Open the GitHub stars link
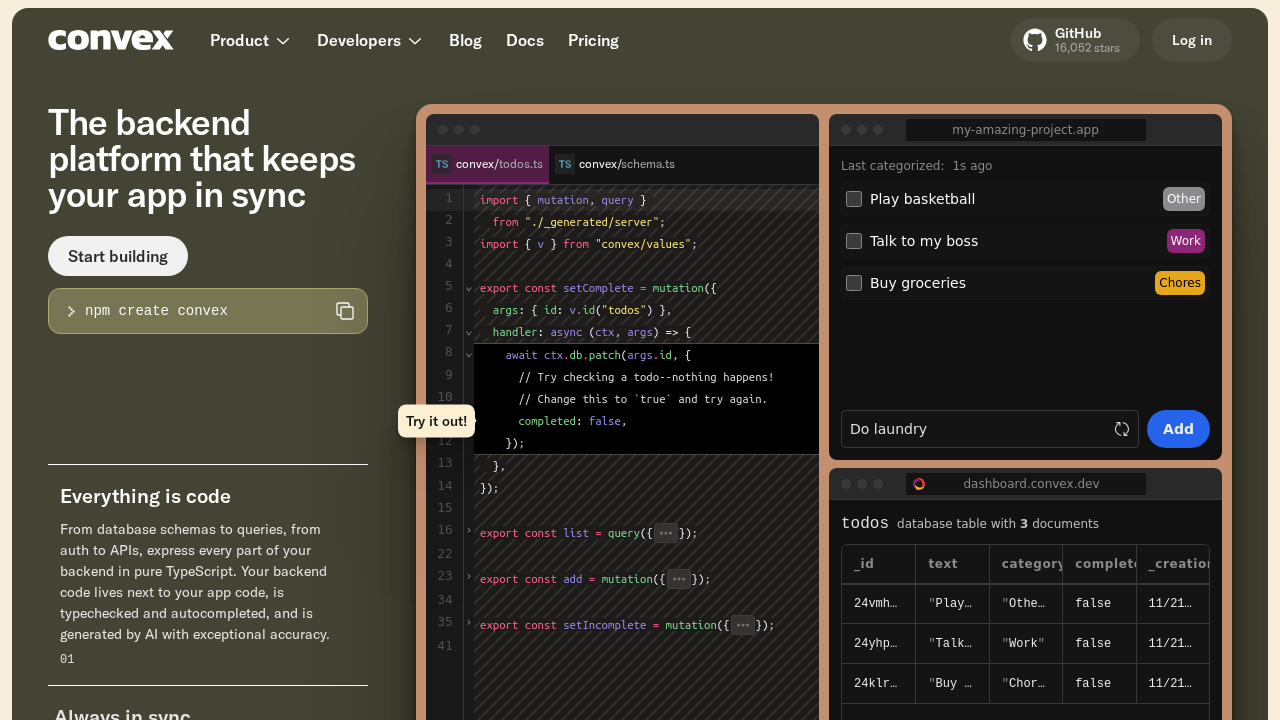Viewport: 1280px width, 720px height. click(1075, 40)
